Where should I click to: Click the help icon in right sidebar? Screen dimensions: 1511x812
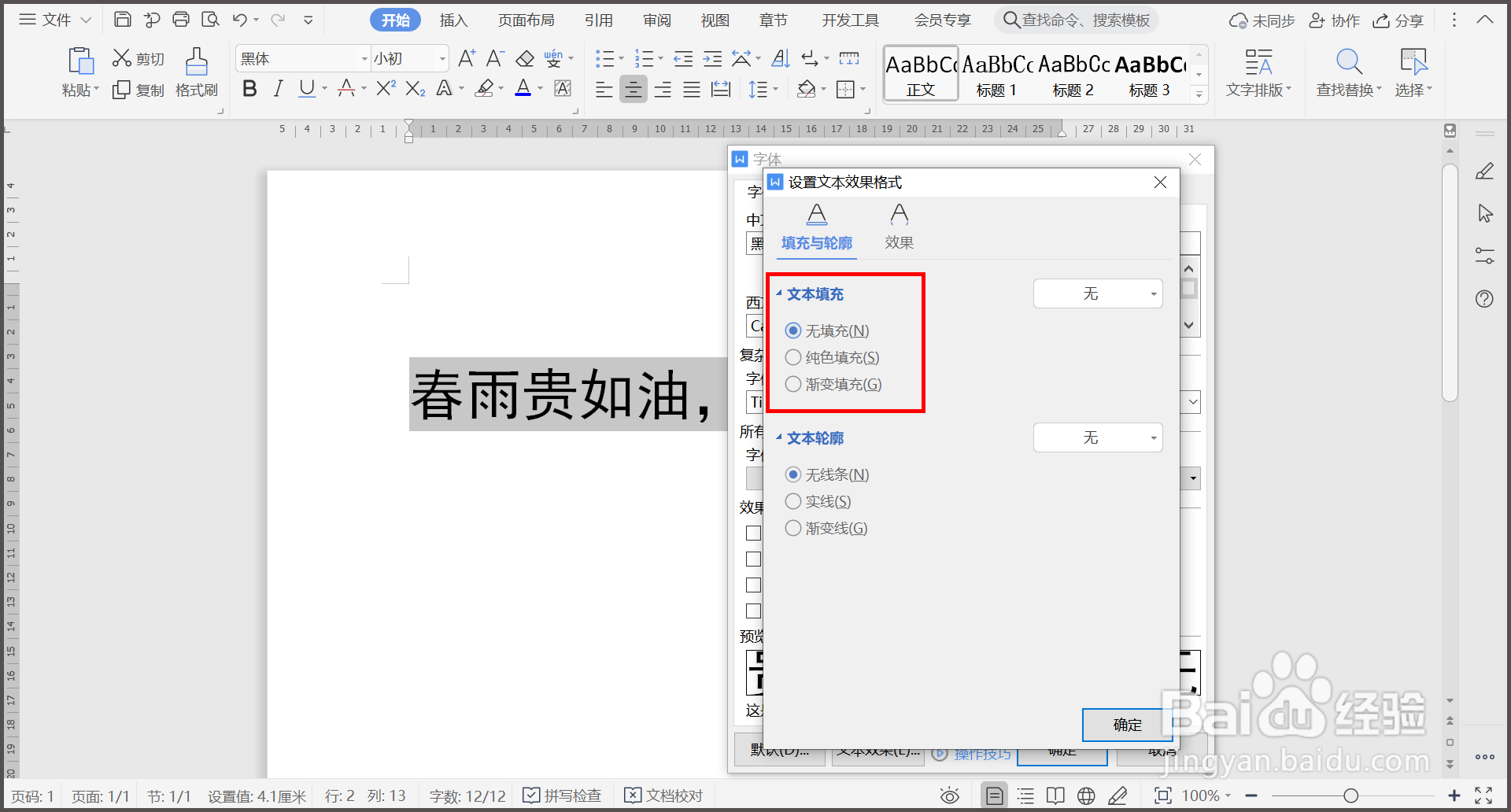point(1484,298)
